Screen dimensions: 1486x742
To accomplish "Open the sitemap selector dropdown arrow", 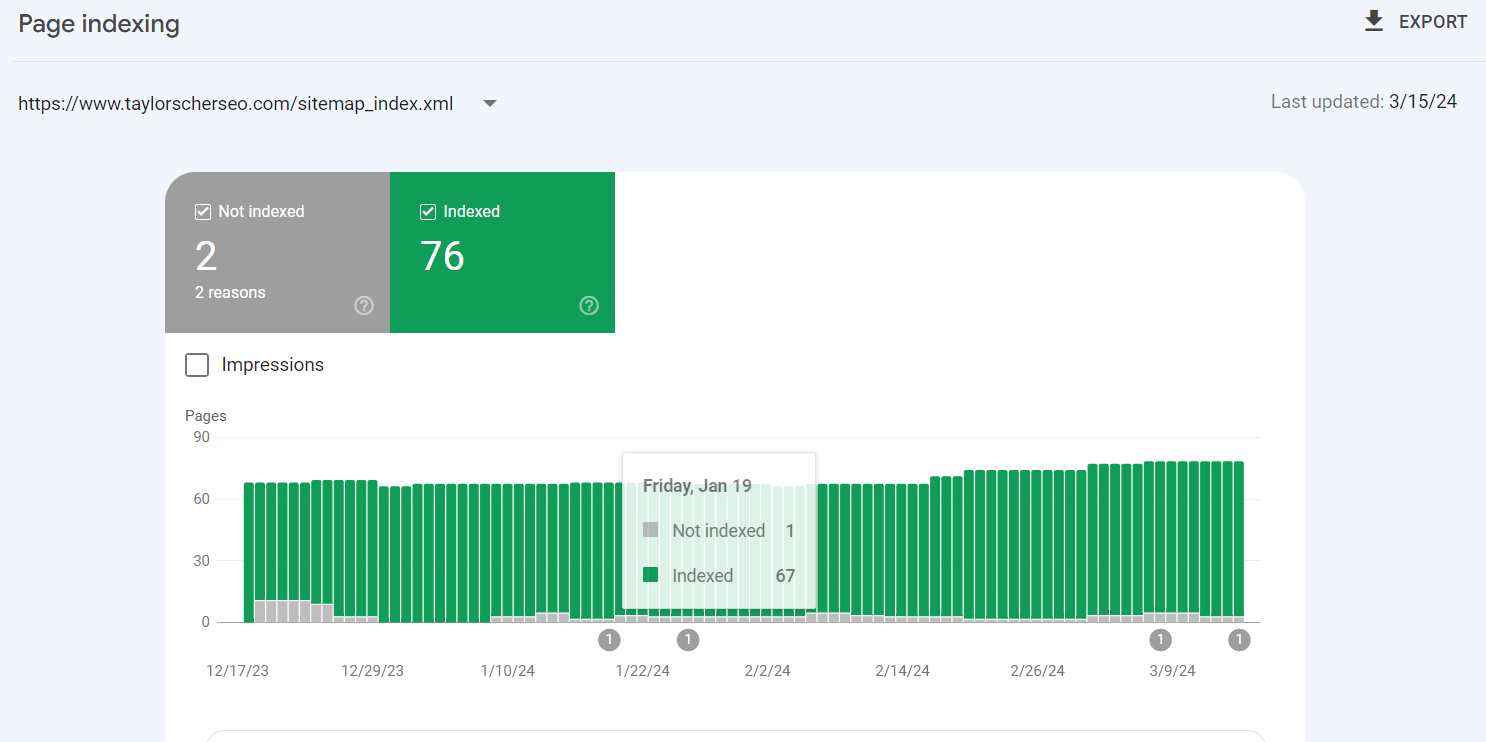I will tap(490, 104).
